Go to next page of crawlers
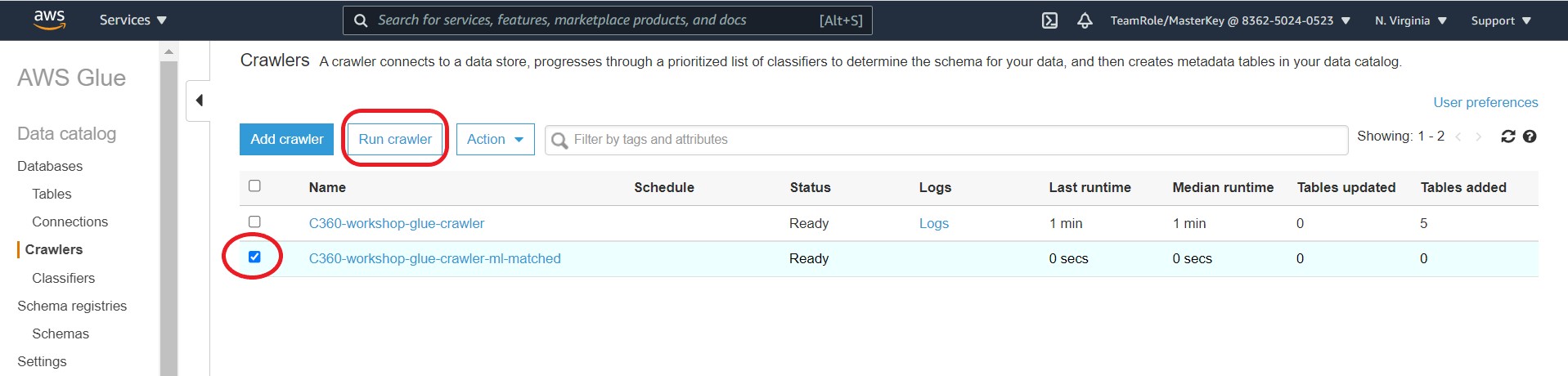This screenshot has height=376, width=1568. coord(1478,137)
